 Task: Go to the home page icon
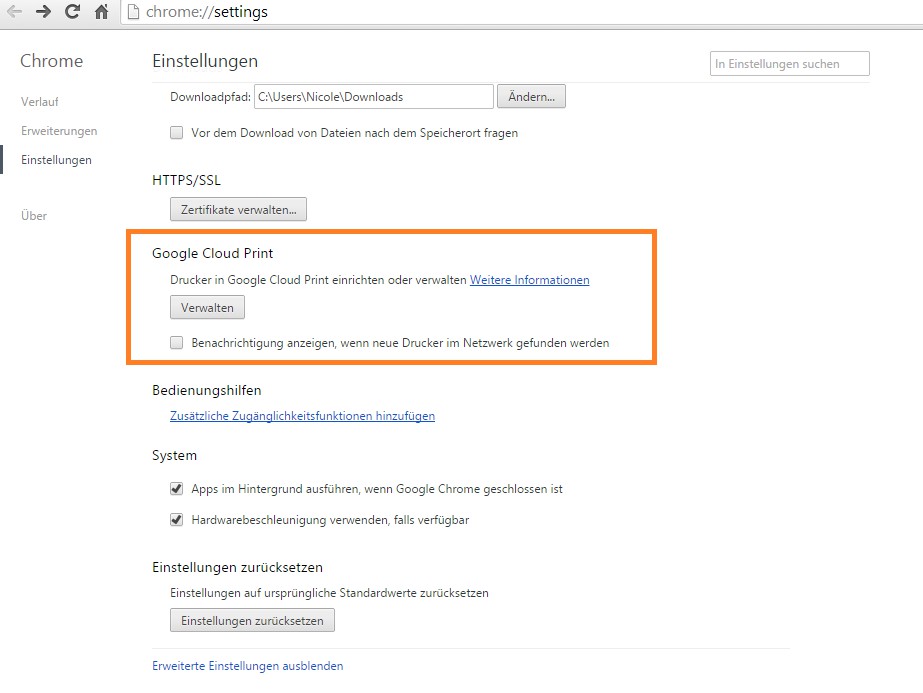tap(101, 13)
